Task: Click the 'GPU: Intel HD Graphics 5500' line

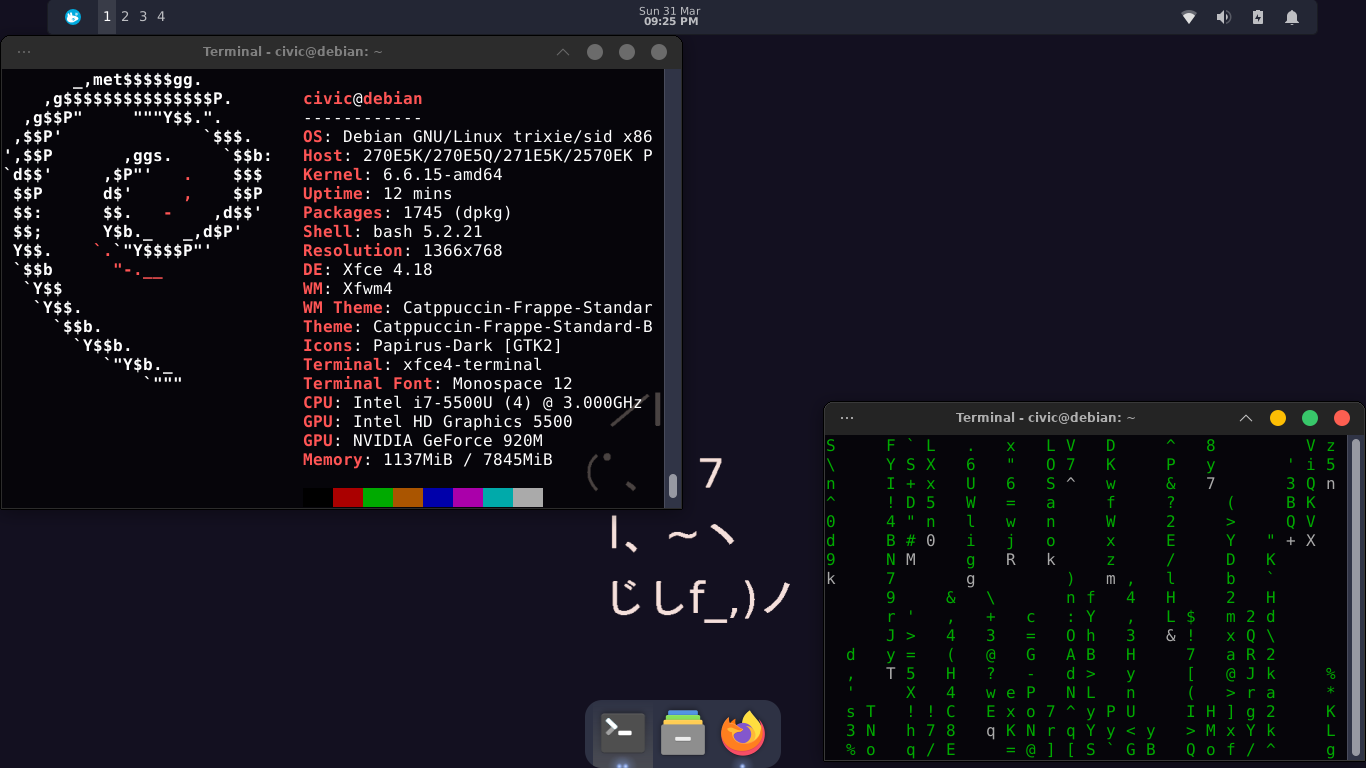Action: pos(438,422)
